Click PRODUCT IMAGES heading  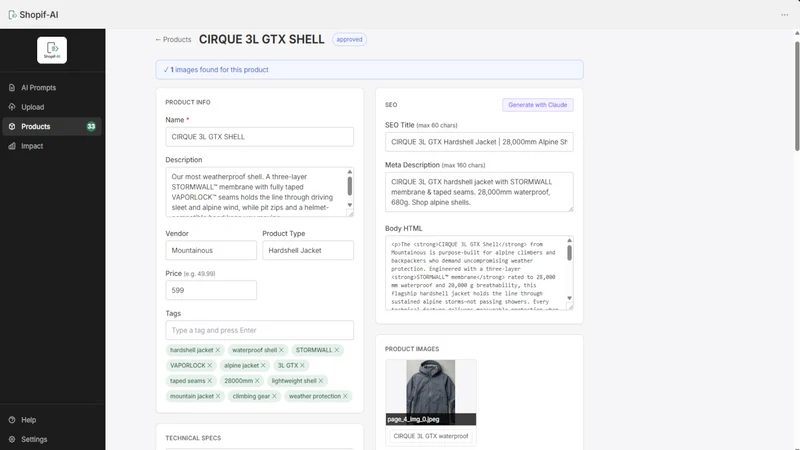click(412, 349)
